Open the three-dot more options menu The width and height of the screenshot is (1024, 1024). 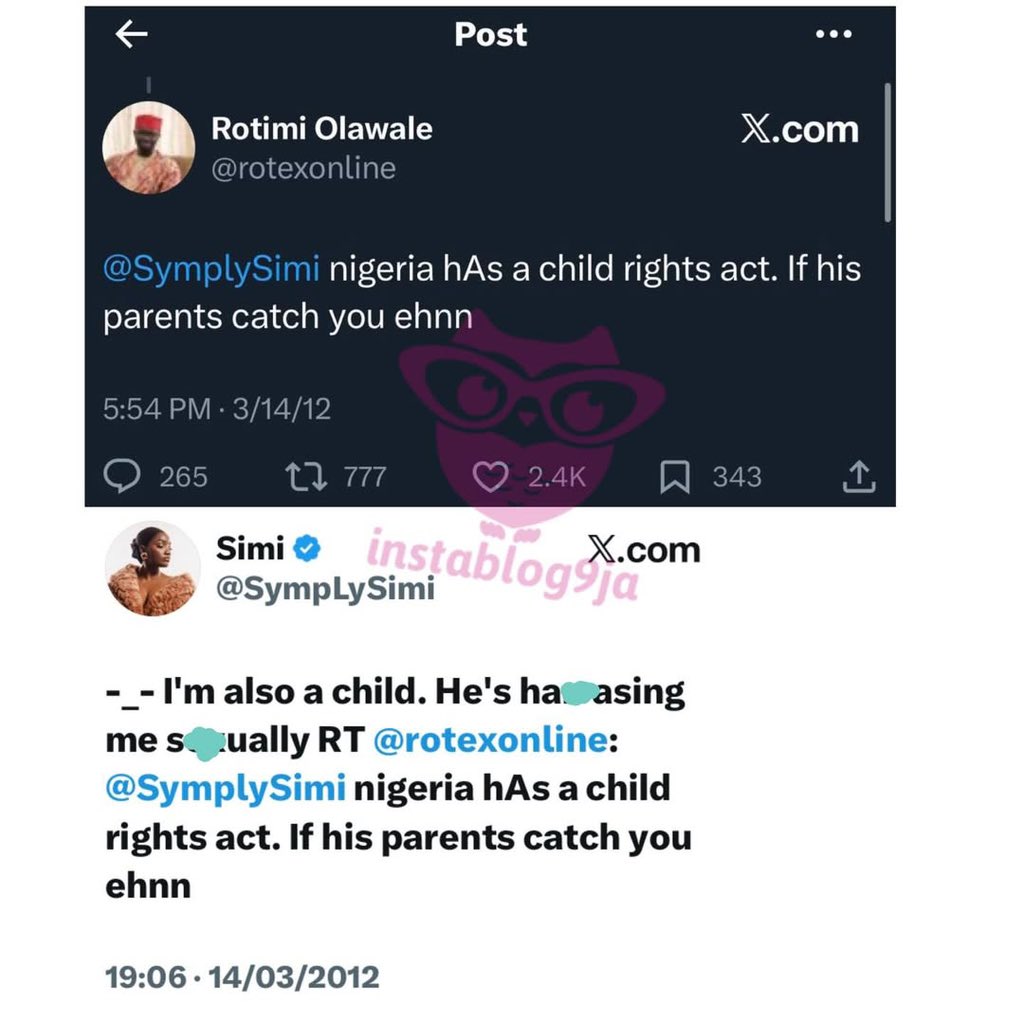pyautogui.click(x=833, y=35)
